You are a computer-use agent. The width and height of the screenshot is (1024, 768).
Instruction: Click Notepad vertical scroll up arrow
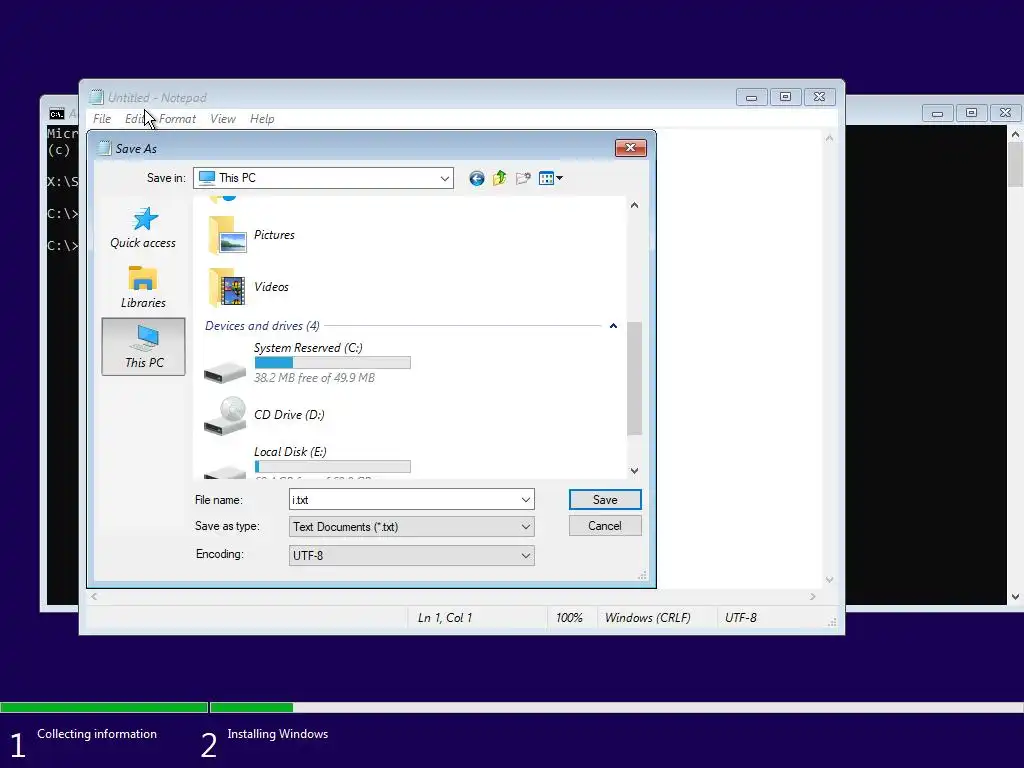pyautogui.click(x=829, y=138)
